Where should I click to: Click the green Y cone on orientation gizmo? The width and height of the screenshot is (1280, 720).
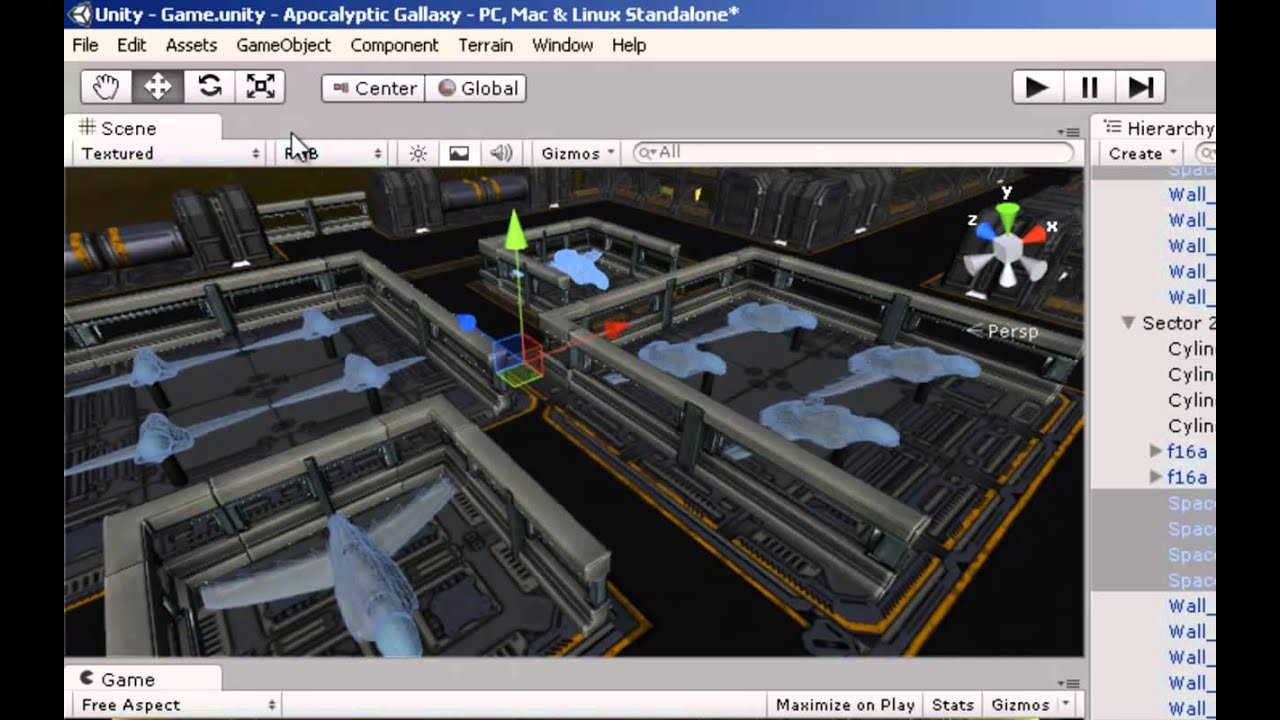pos(1007,215)
